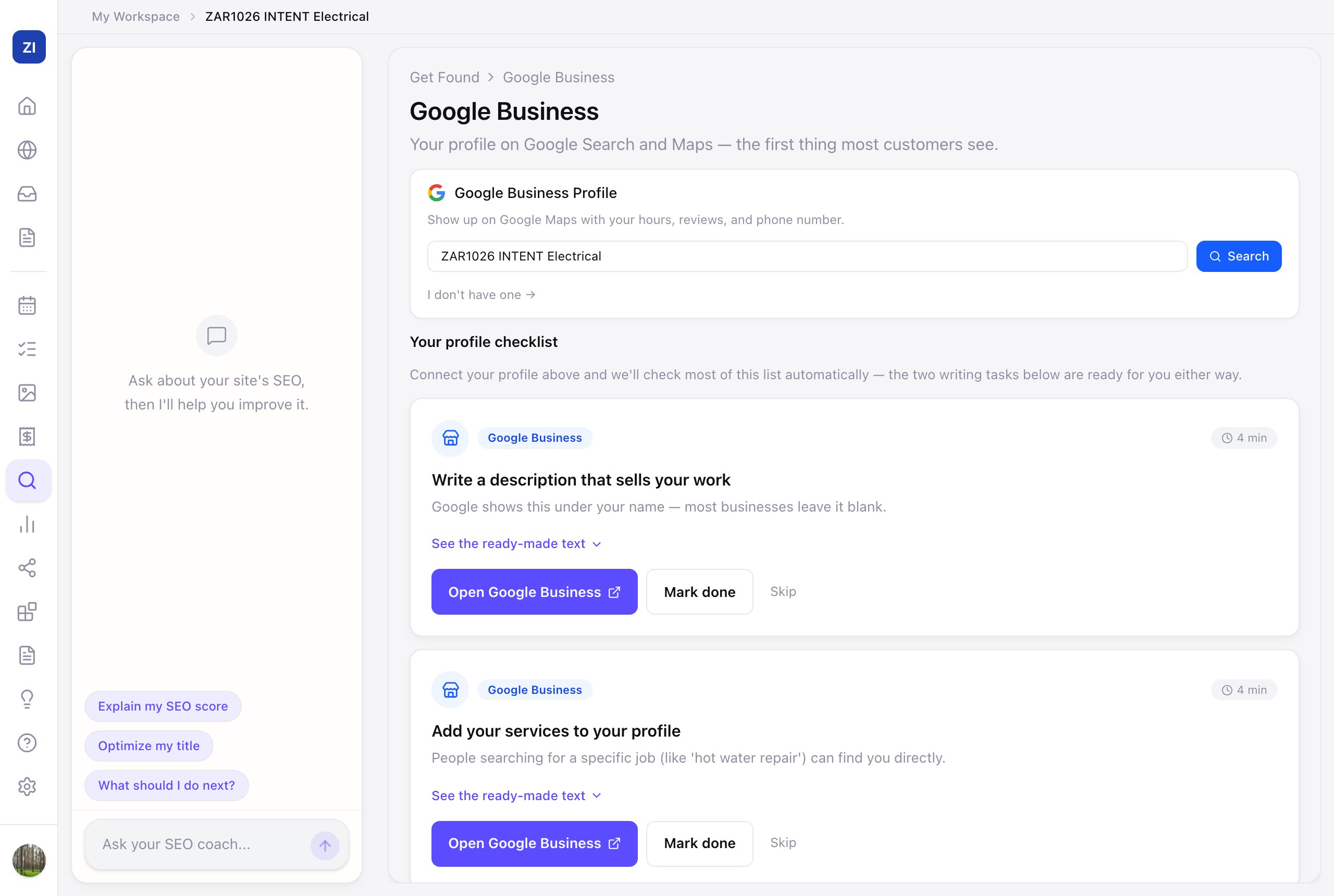This screenshot has width=1334, height=896.
Task: Open Google Business for description task
Action: (535, 592)
